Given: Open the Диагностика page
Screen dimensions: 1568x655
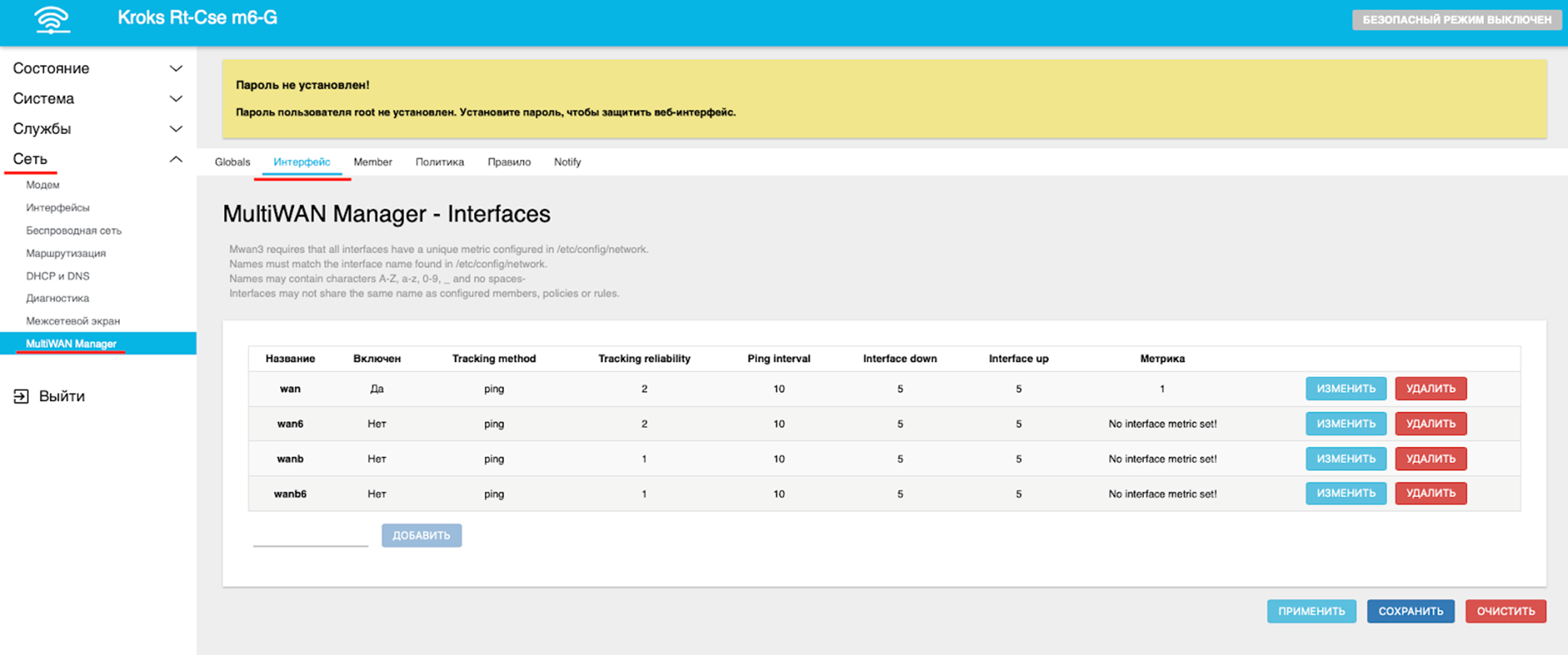Looking at the screenshot, I should (x=57, y=298).
